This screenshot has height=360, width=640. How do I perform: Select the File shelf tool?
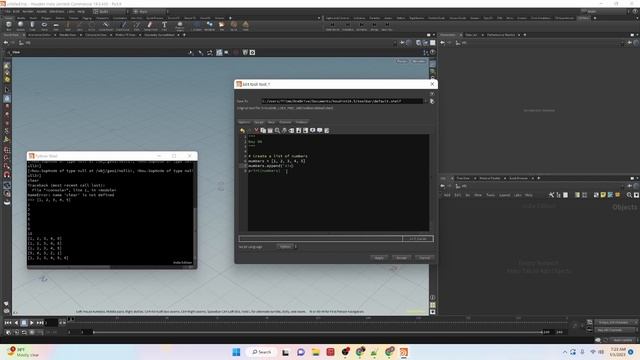(x=222, y=26)
